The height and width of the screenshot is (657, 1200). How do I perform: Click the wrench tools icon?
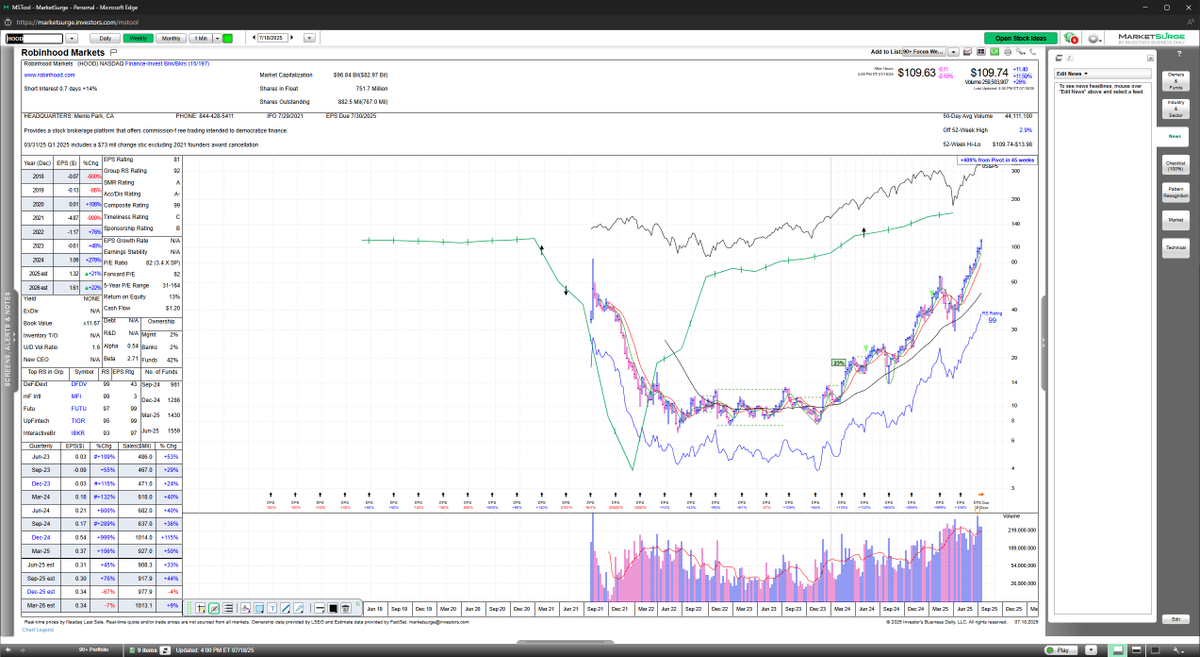pos(1020,52)
